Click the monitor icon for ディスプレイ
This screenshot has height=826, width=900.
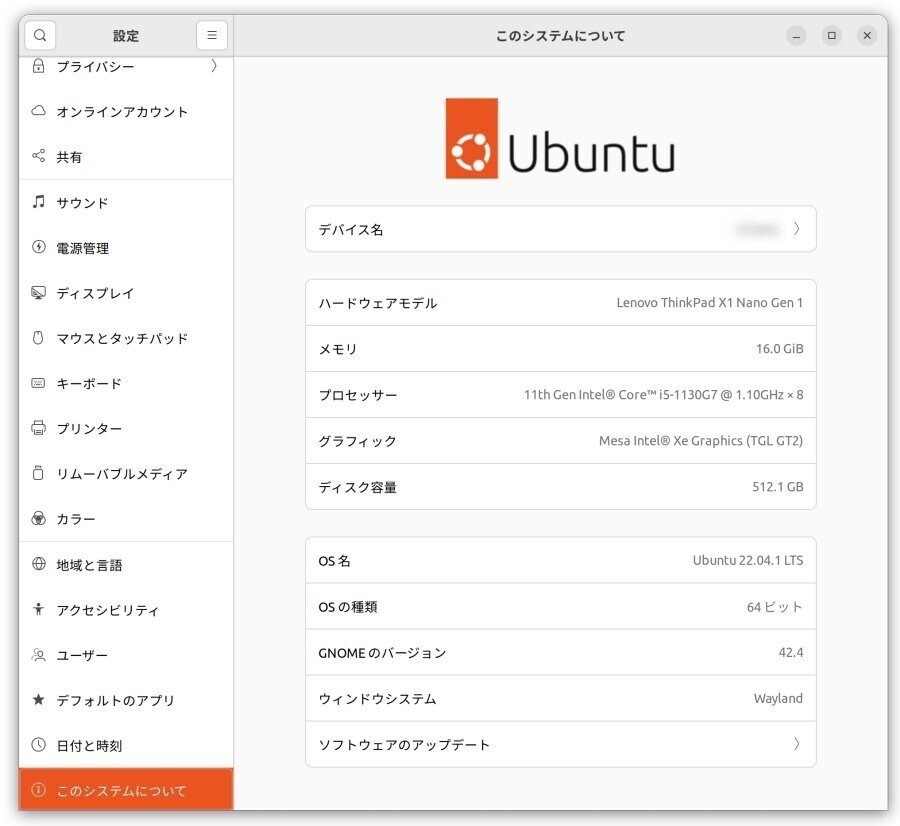point(38,293)
